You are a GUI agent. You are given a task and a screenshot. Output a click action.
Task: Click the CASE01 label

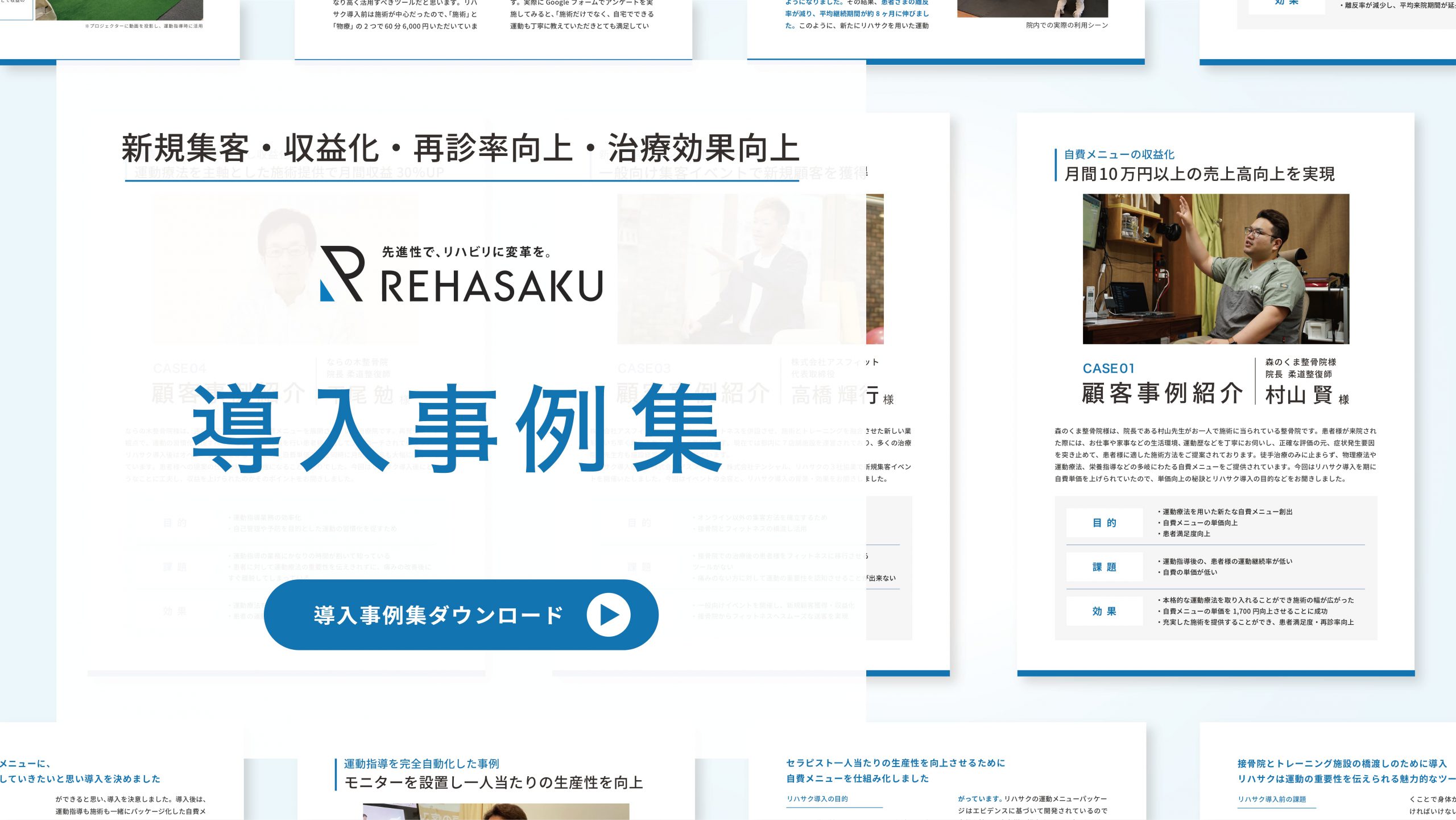coord(1108,369)
